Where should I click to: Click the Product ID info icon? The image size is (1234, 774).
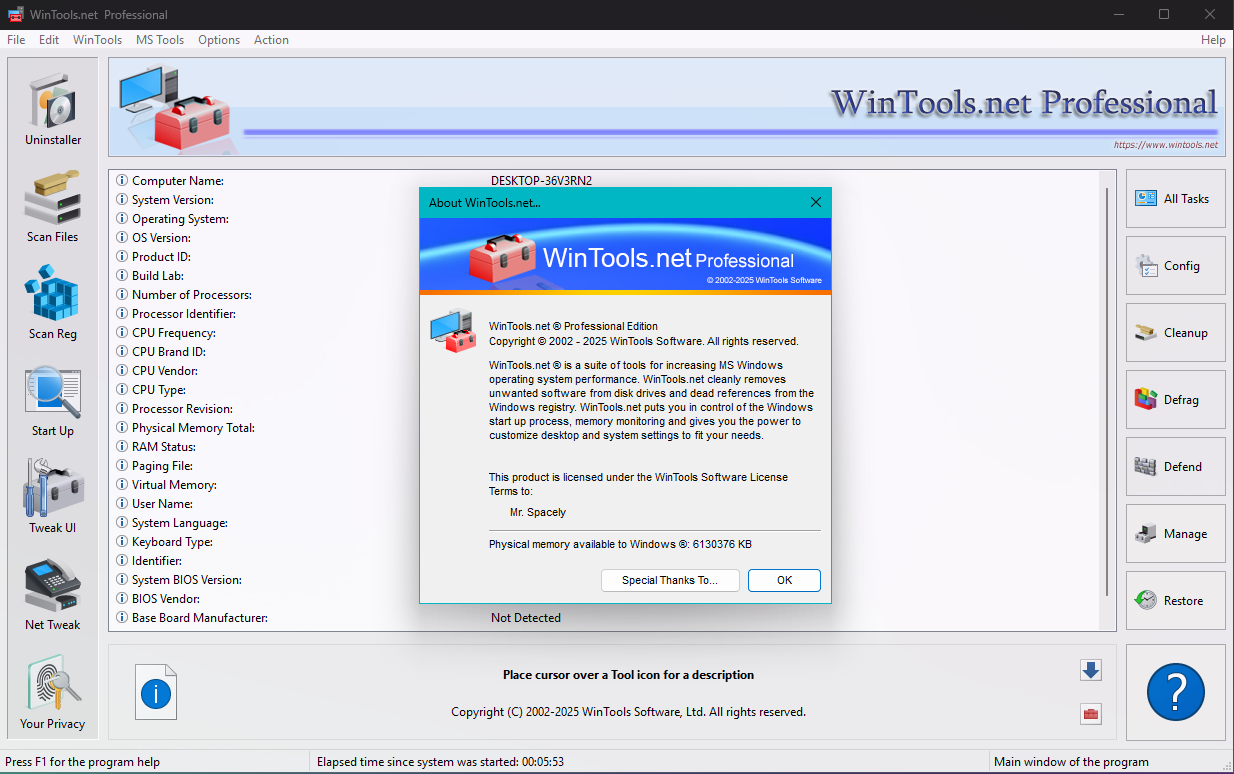click(122, 257)
